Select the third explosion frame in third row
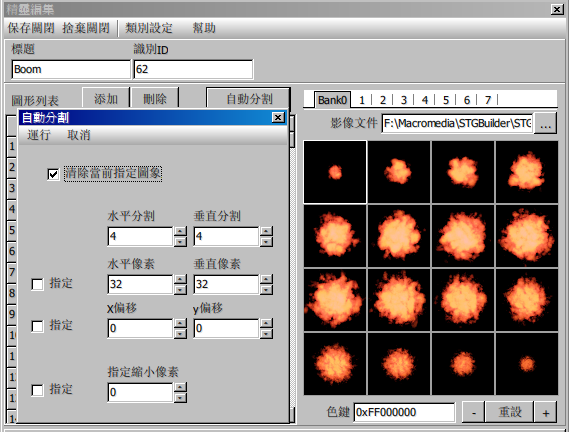569x432 pixels. 463,300
